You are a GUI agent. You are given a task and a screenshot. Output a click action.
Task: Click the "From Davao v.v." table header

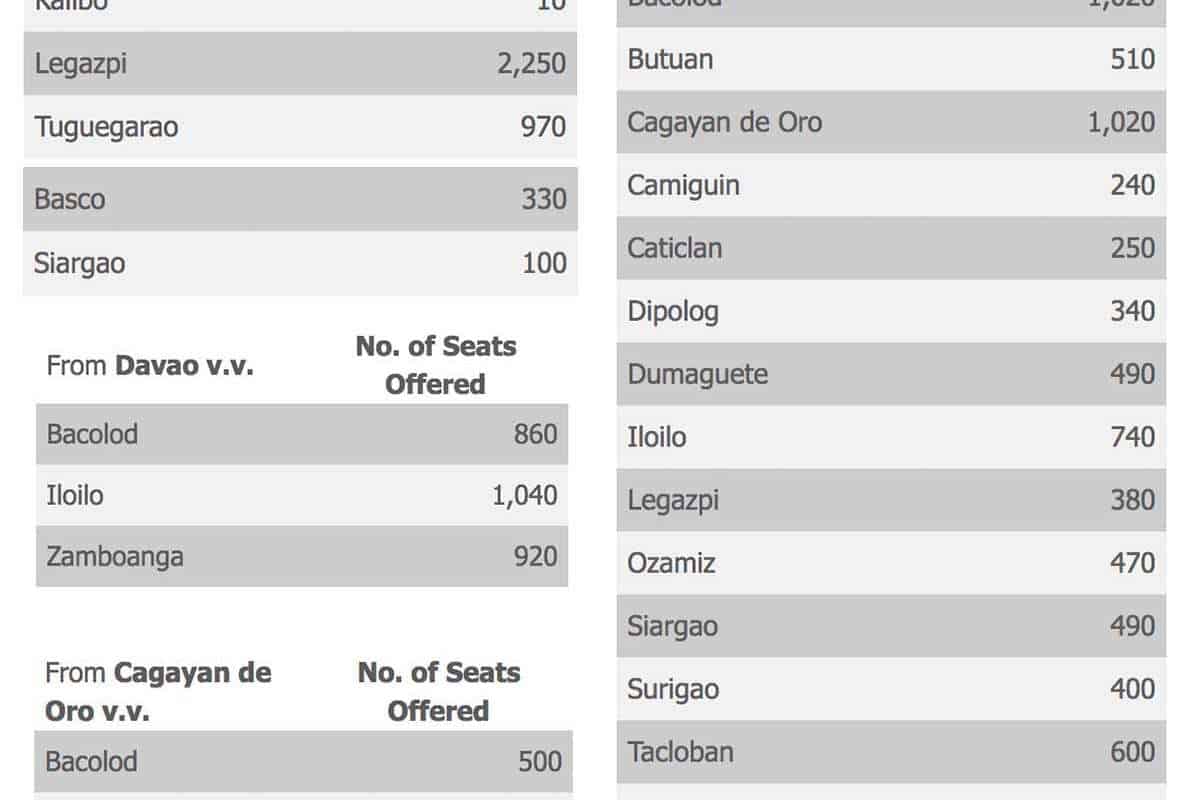click(150, 365)
